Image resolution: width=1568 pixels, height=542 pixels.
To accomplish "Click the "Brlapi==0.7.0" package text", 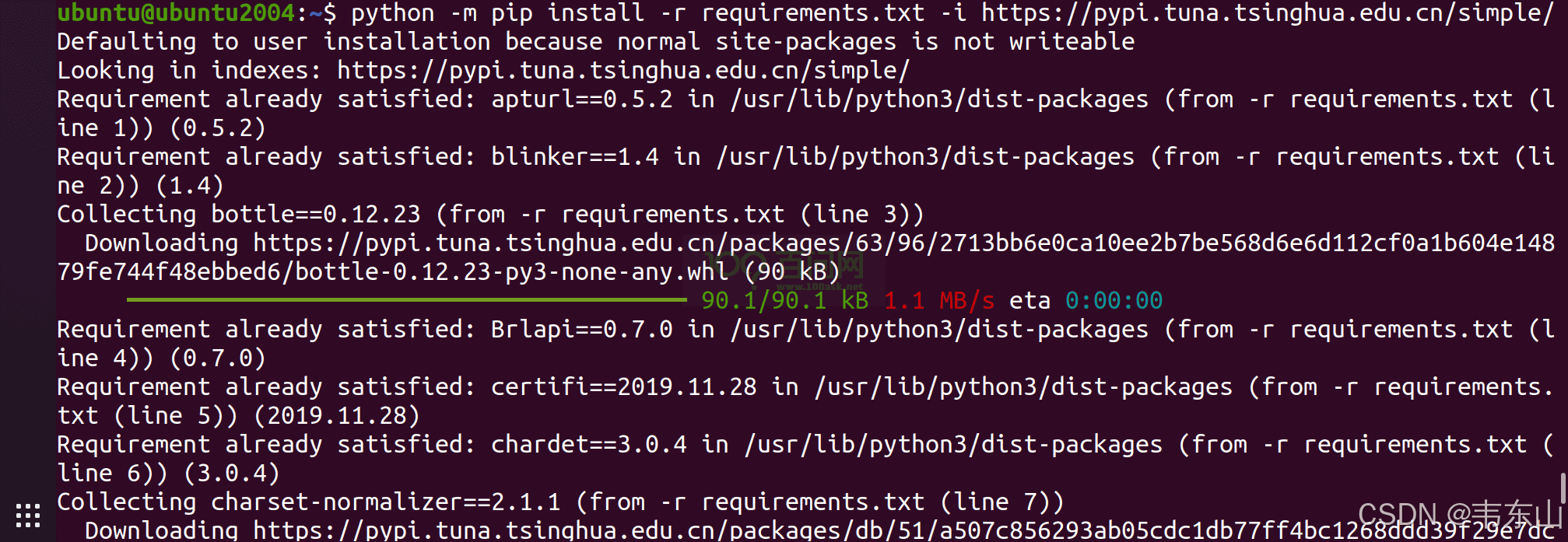I will point(581,330).
